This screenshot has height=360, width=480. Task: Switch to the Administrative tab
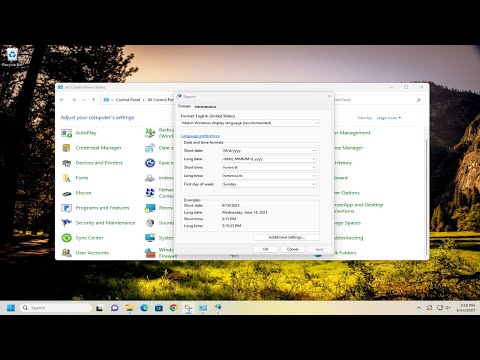(205, 107)
